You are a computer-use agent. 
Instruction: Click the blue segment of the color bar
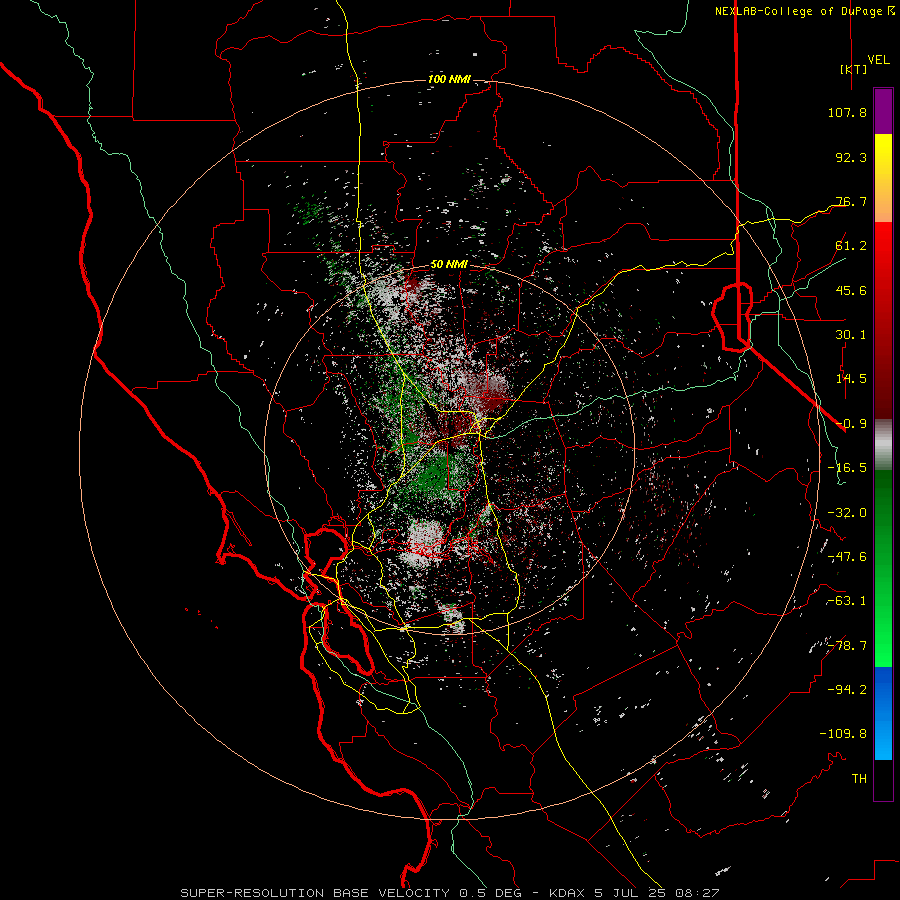point(883,713)
